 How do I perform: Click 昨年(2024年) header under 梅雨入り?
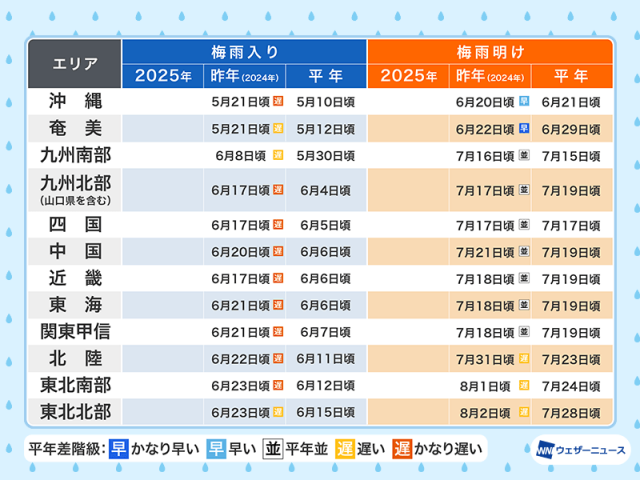(x=244, y=76)
